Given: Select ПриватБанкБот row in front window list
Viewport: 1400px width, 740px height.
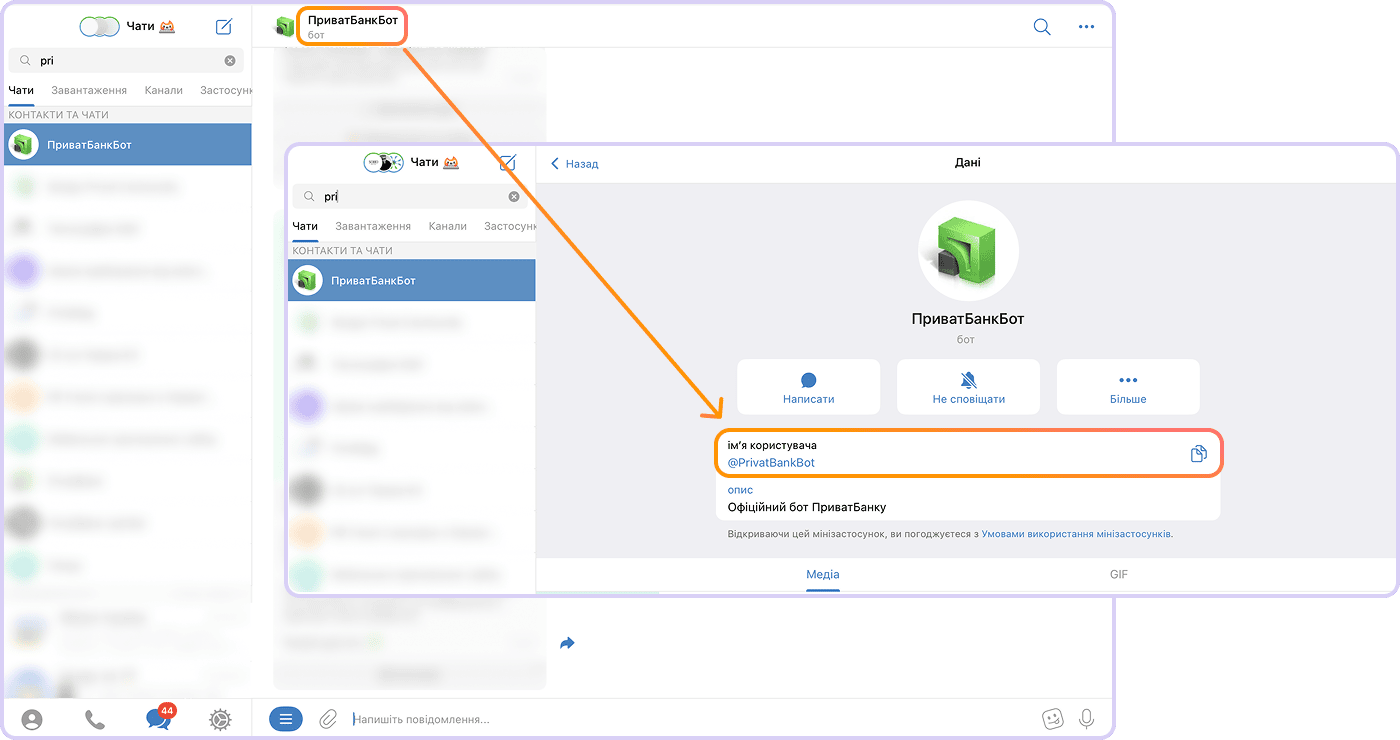Looking at the screenshot, I should pos(412,281).
